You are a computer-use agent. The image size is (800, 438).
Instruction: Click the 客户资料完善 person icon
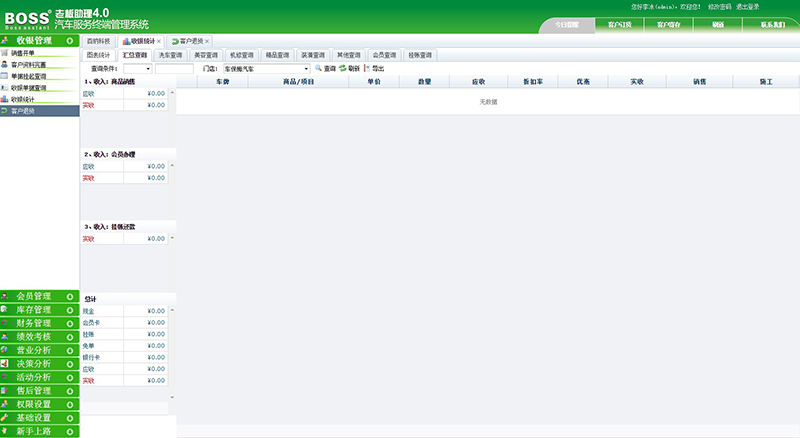[x=5, y=64]
